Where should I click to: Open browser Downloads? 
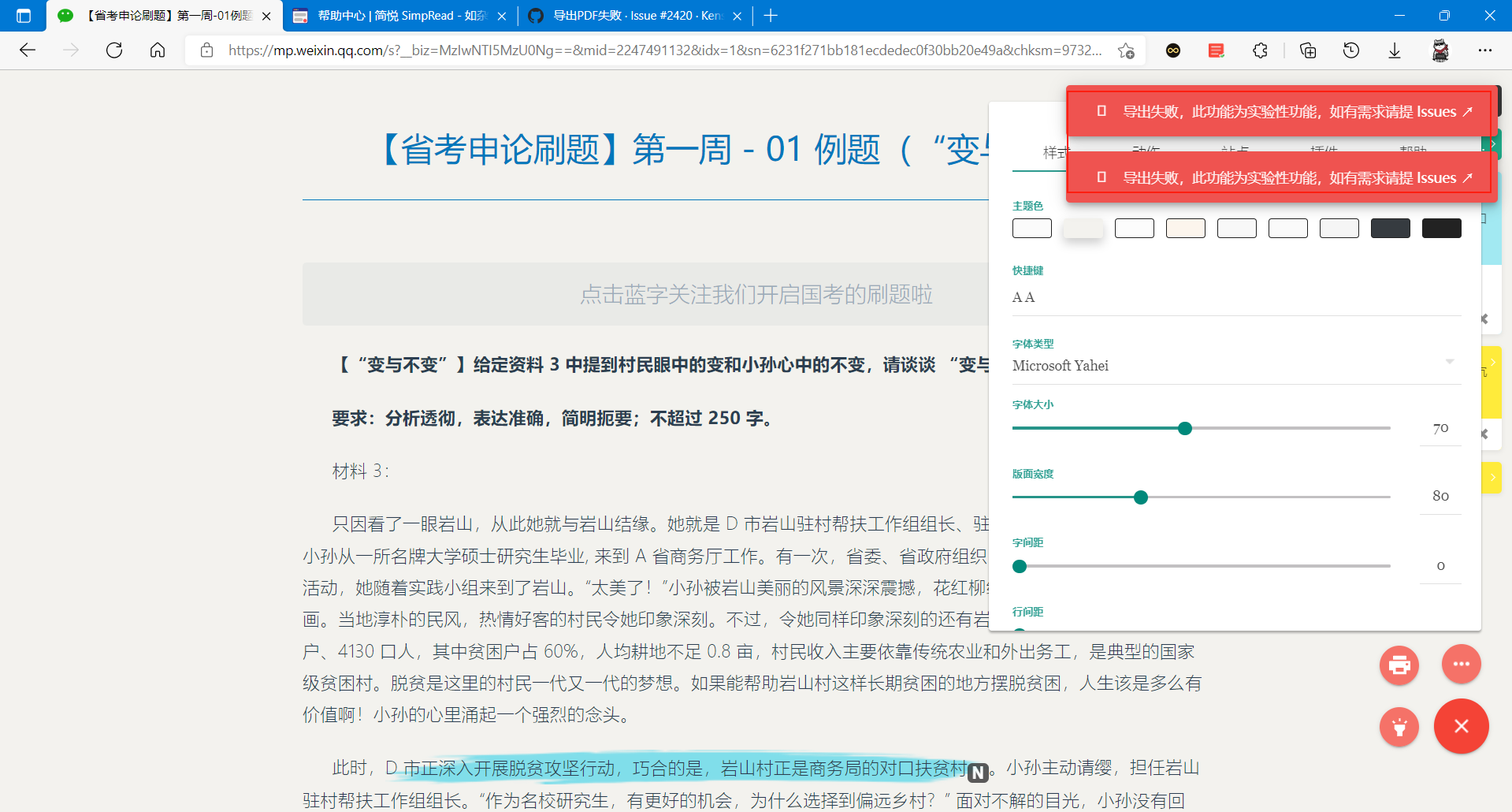click(1395, 50)
